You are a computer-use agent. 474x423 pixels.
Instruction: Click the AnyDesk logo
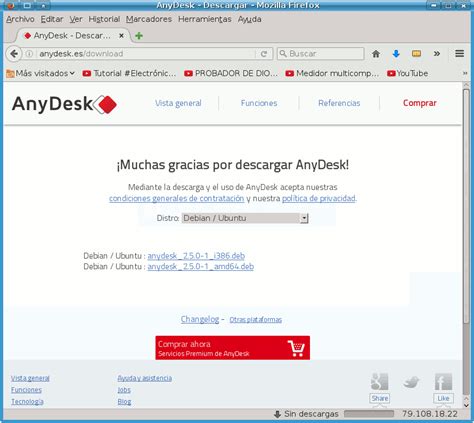click(x=64, y=104)
